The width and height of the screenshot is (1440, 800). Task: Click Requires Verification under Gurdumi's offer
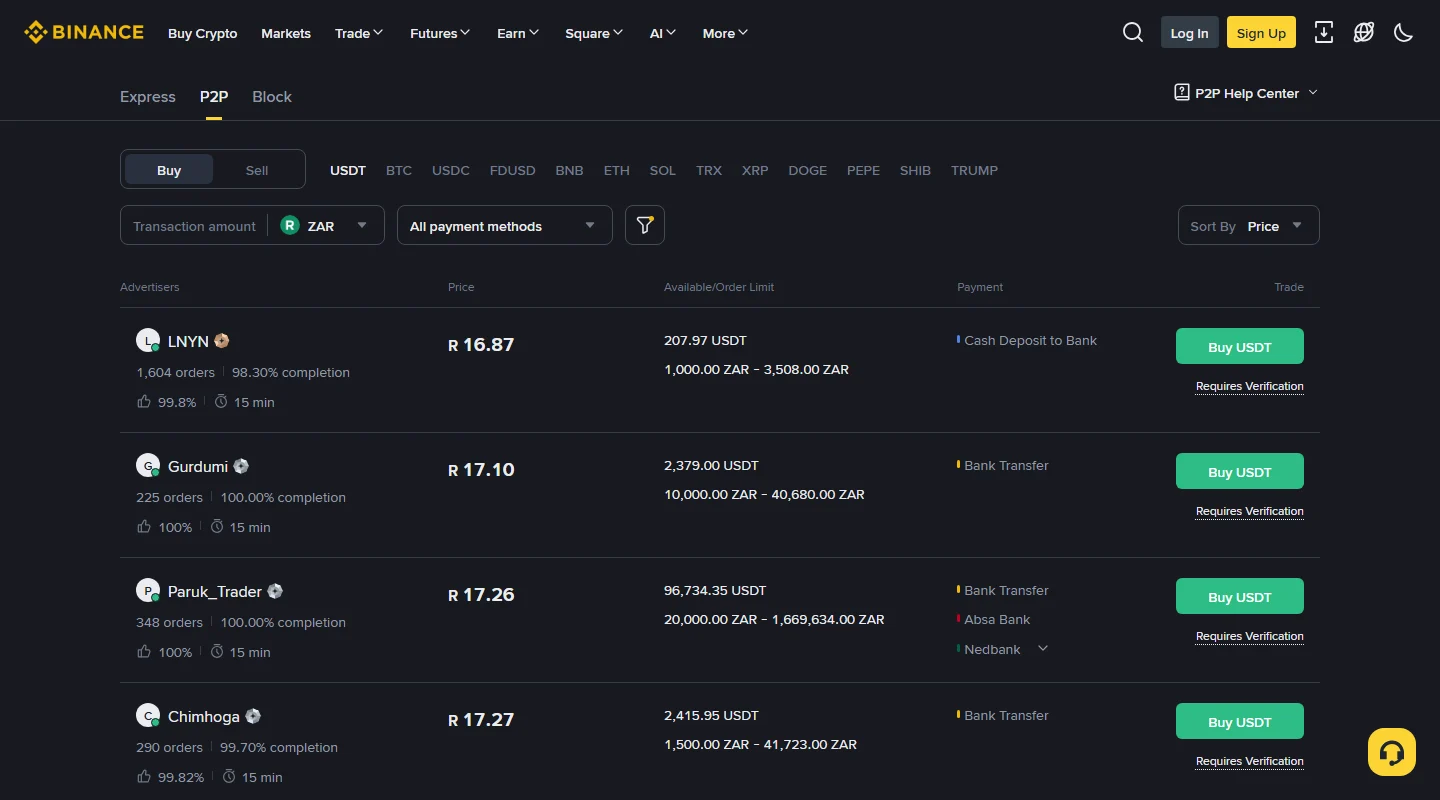pyautogui.click(x=1250, y=511)
